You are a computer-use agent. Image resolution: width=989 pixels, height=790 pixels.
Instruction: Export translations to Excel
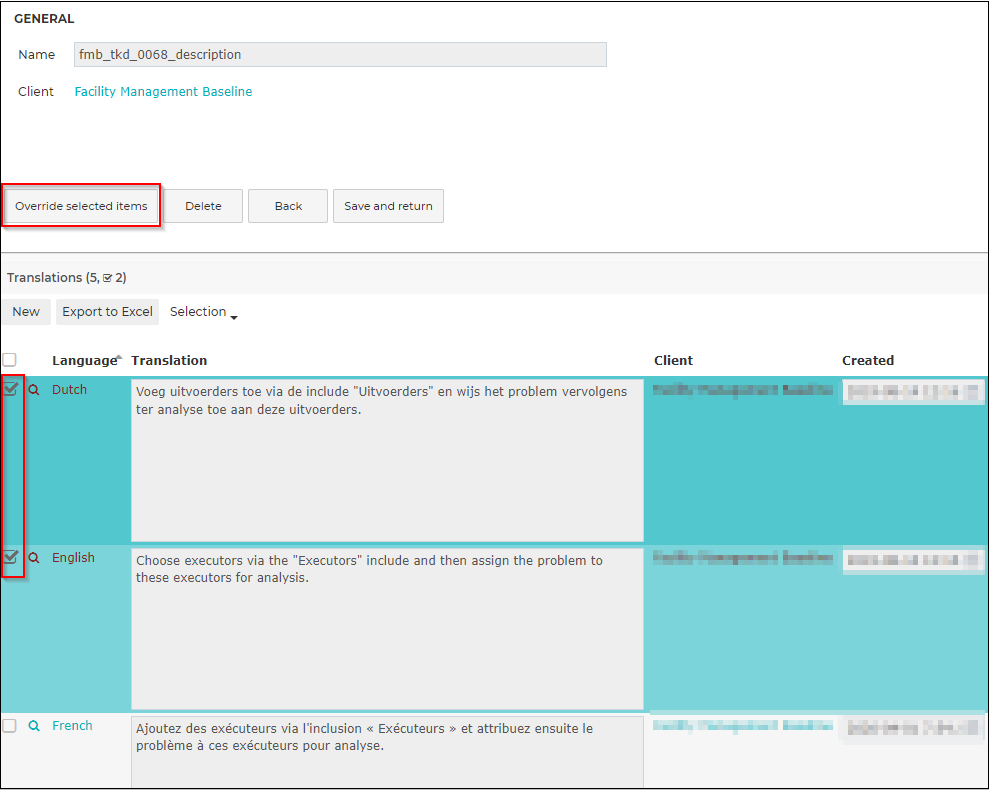point(107,312)
